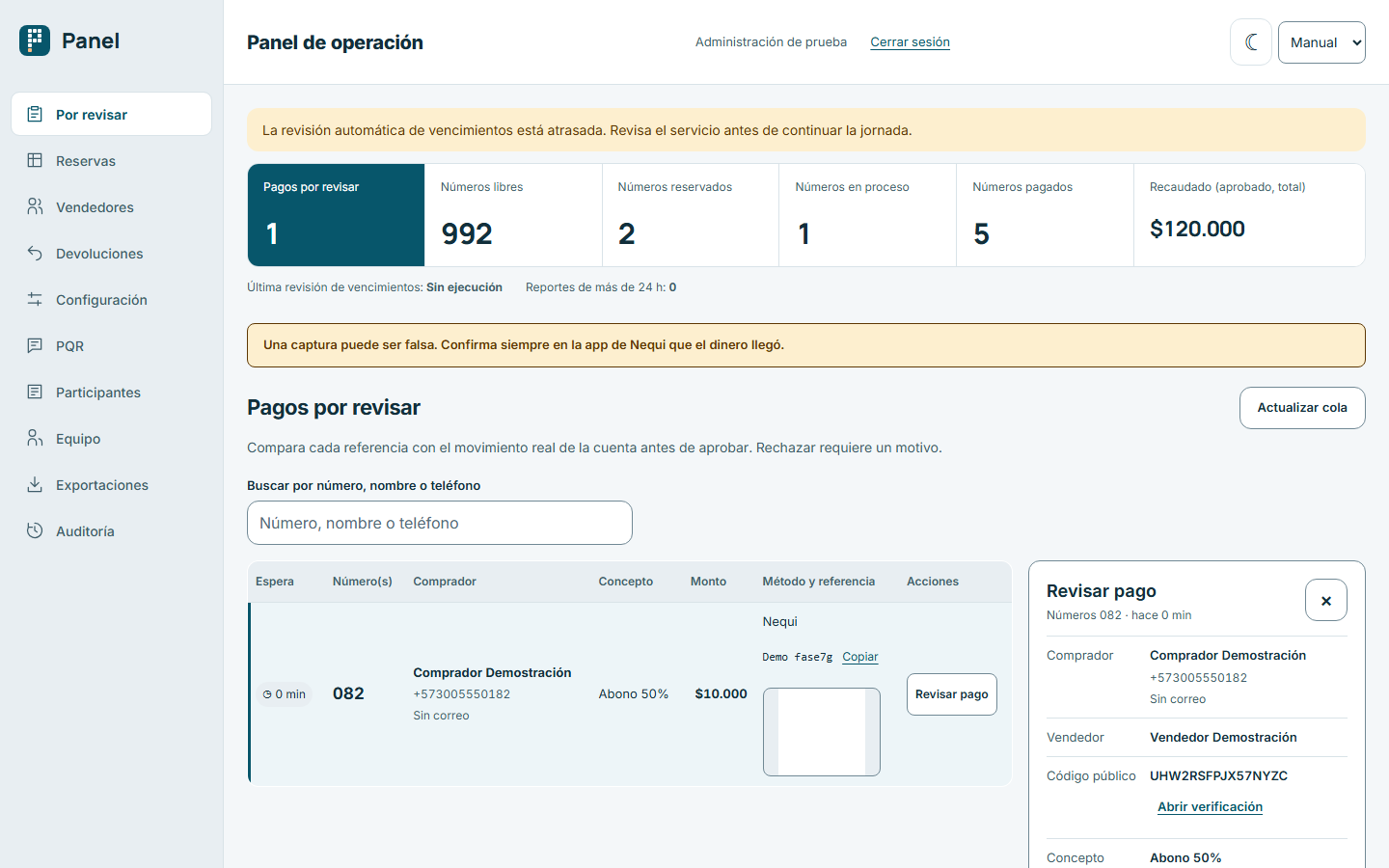Click the Exportaciones download icon
The width and height of the screenshot is (1389, 868).
point(35,484)
